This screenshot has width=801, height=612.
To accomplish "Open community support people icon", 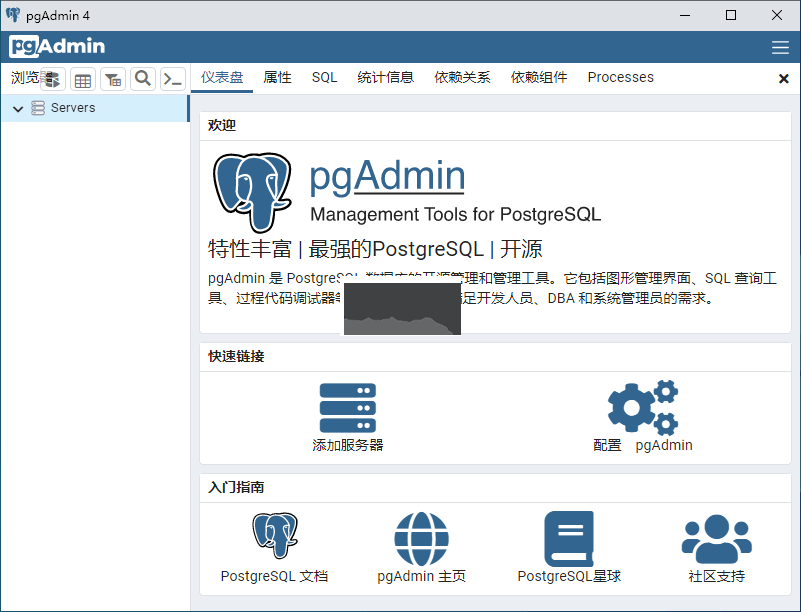I will 717,539.
